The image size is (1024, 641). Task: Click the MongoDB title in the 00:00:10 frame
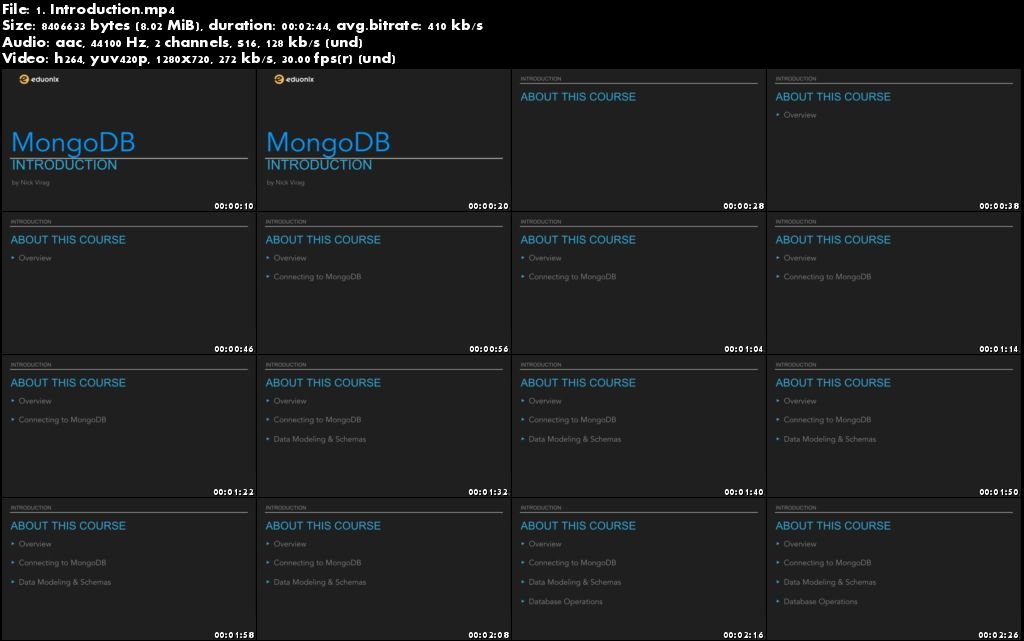click(73, 143)
